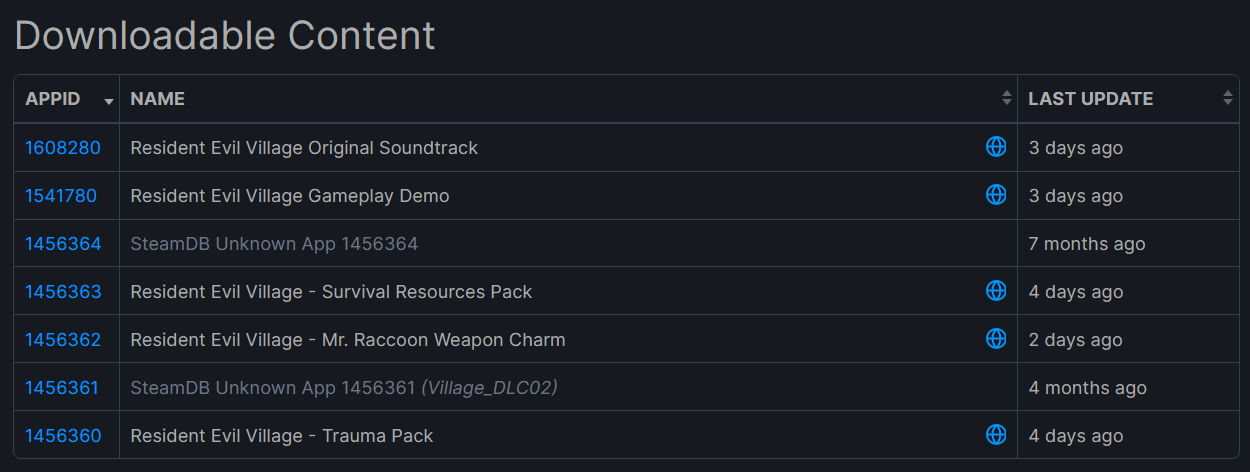Sort by the LAST UPDATE column label

(x=1091, y=99)
